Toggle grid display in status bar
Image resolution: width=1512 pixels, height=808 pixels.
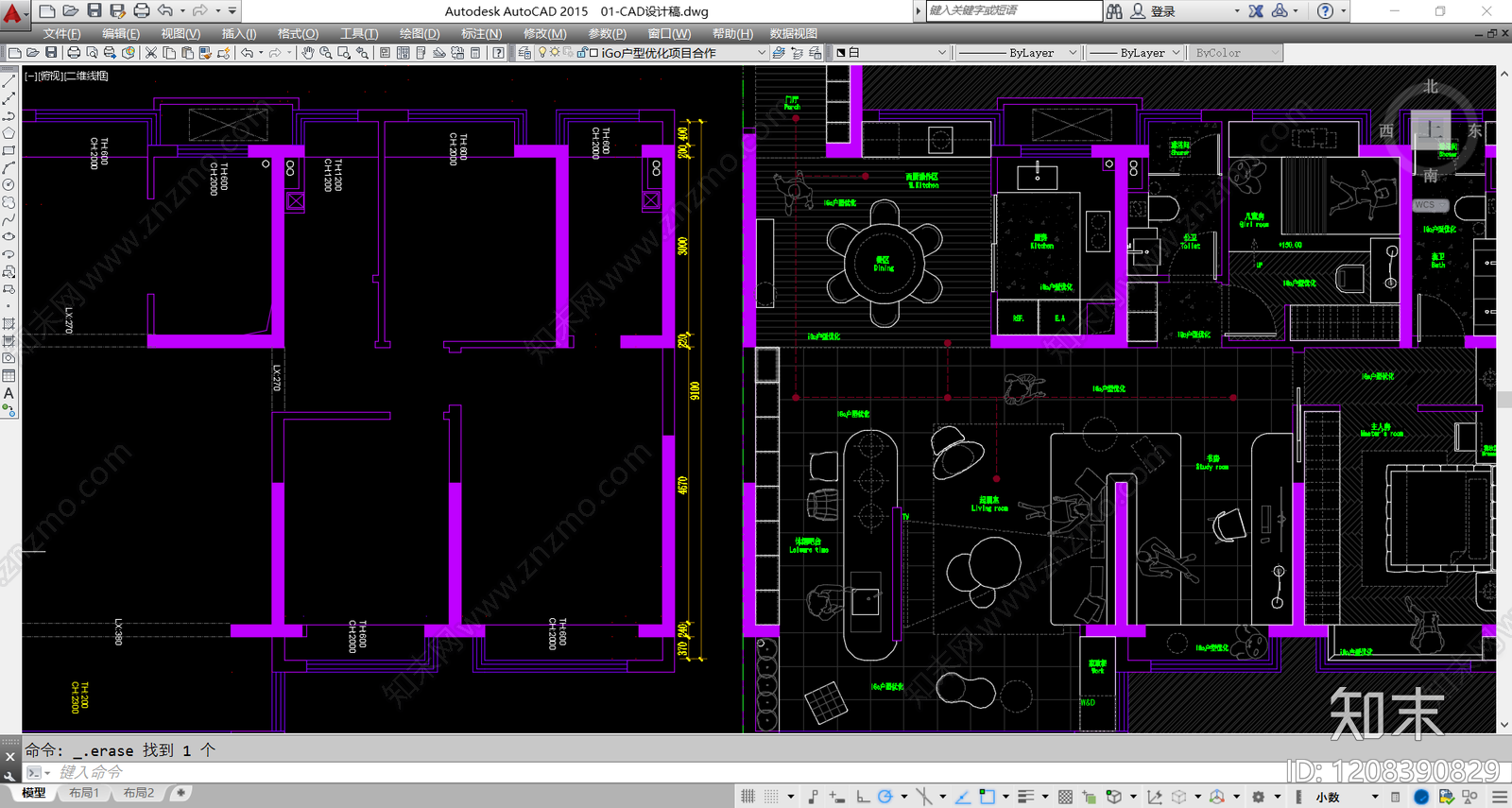pyautogui.click(x=748, y=797)
